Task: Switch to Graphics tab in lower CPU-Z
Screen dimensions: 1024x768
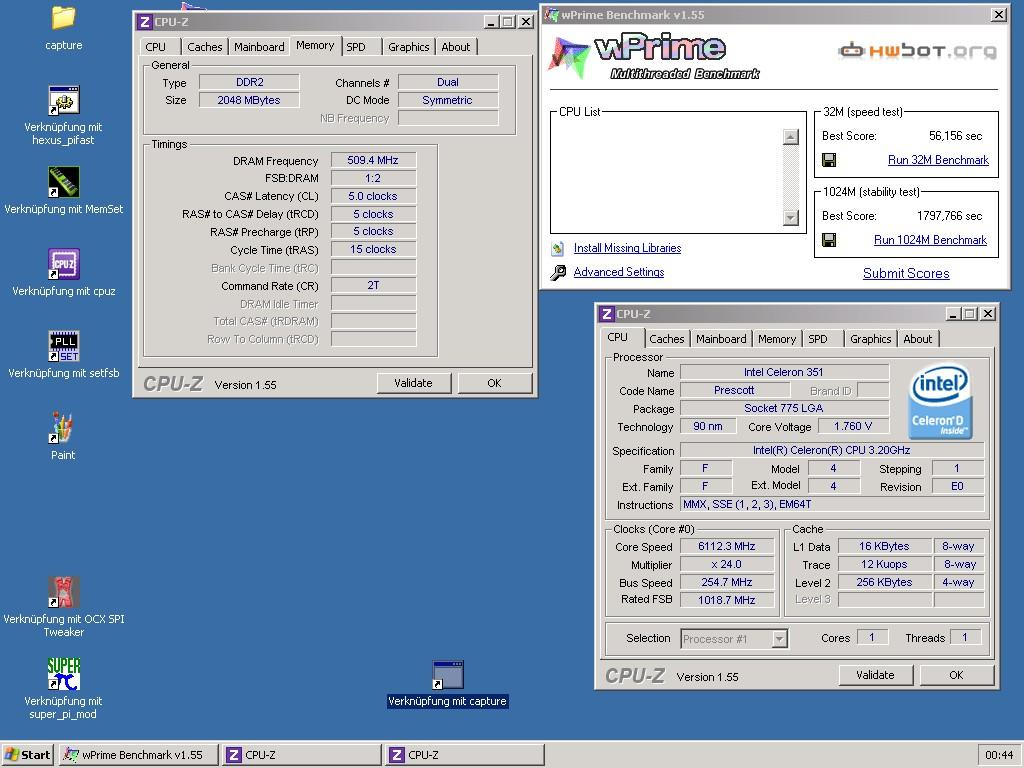Action: coord(871,339)
